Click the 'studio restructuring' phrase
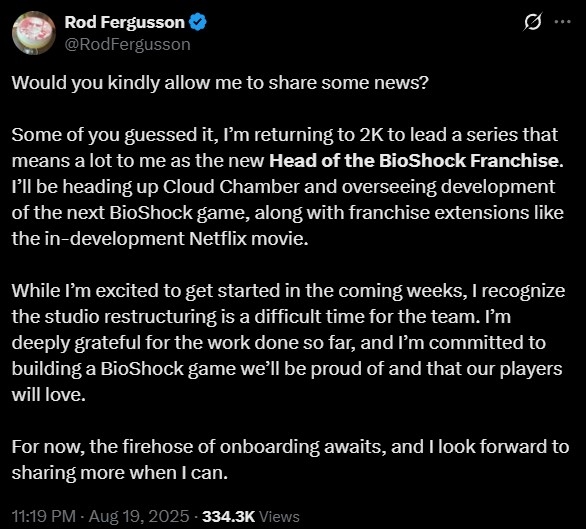 coord(131,317)
